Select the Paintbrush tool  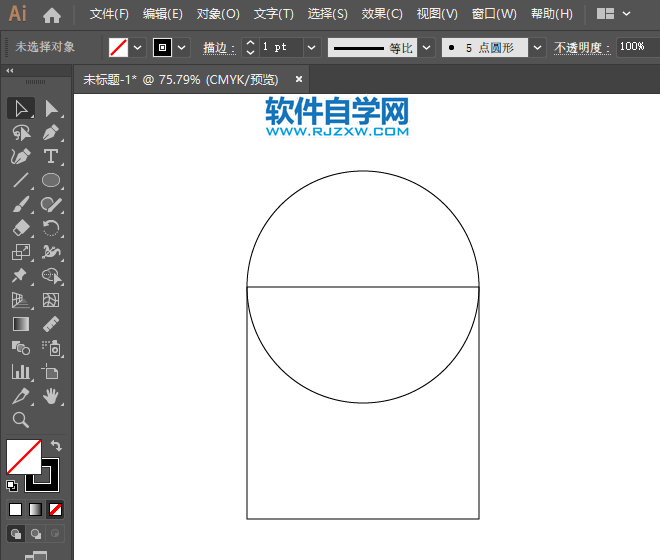[21, 205]
